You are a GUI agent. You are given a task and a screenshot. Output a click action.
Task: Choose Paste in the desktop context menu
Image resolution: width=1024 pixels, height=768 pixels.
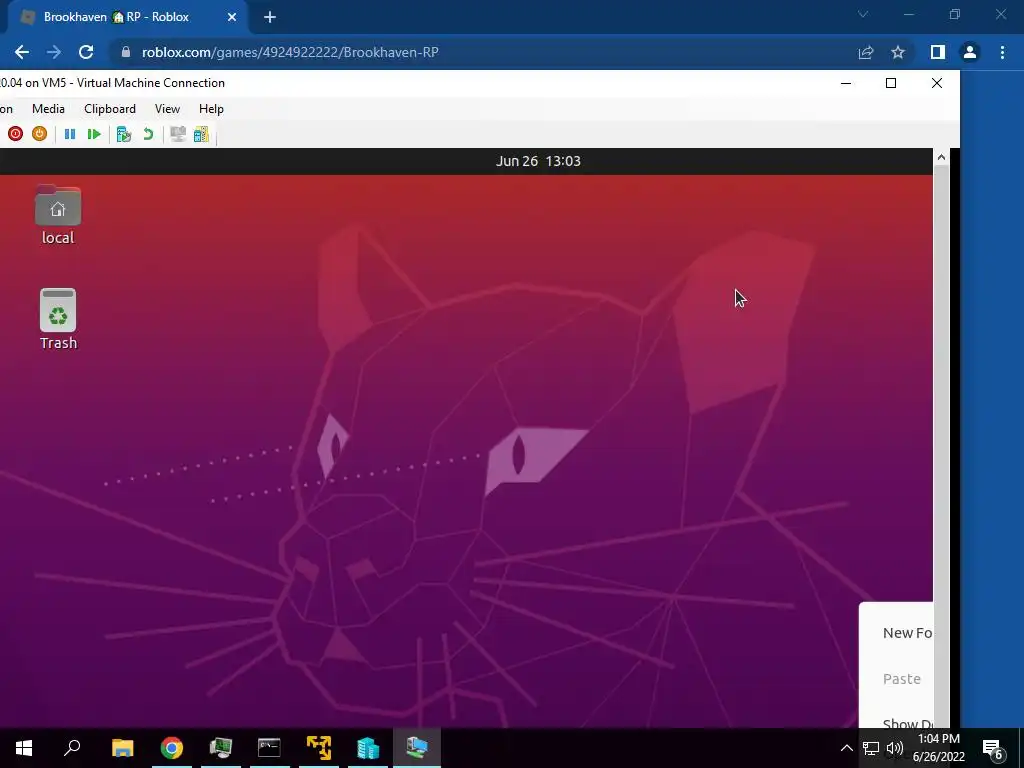tap(902, 679)
